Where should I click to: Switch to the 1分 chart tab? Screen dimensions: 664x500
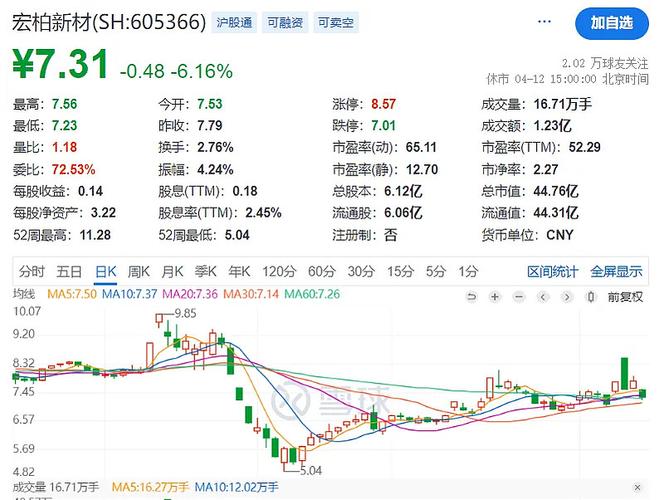468,271
